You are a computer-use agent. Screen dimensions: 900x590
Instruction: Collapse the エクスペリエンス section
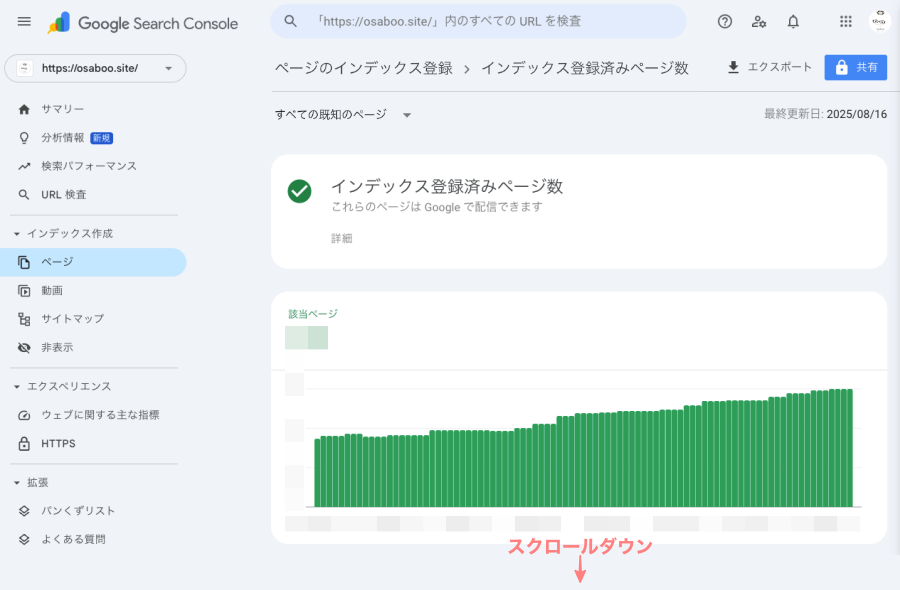coord(63,387)
